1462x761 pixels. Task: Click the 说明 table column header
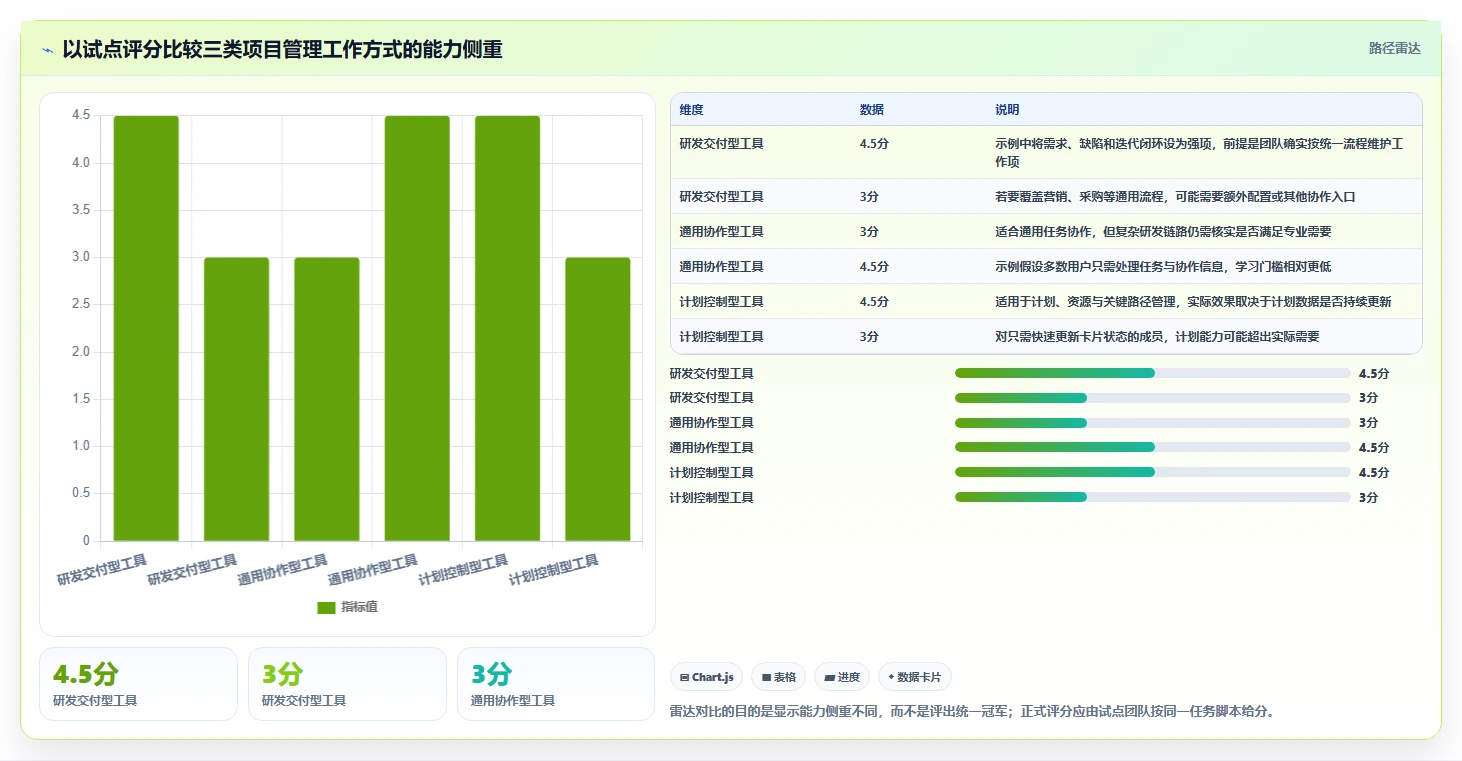1007,110
